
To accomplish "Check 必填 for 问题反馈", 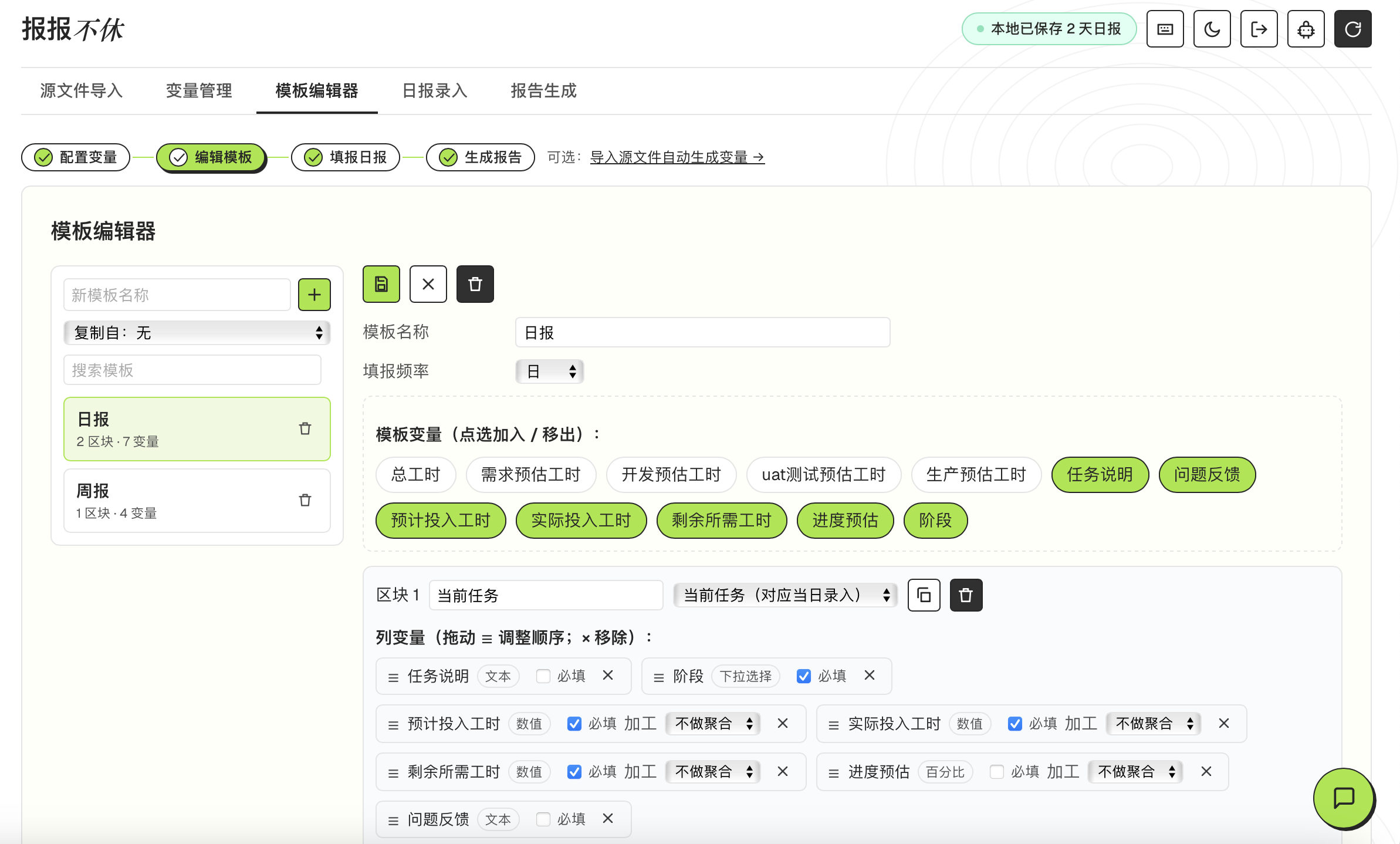I will [543, 819].
